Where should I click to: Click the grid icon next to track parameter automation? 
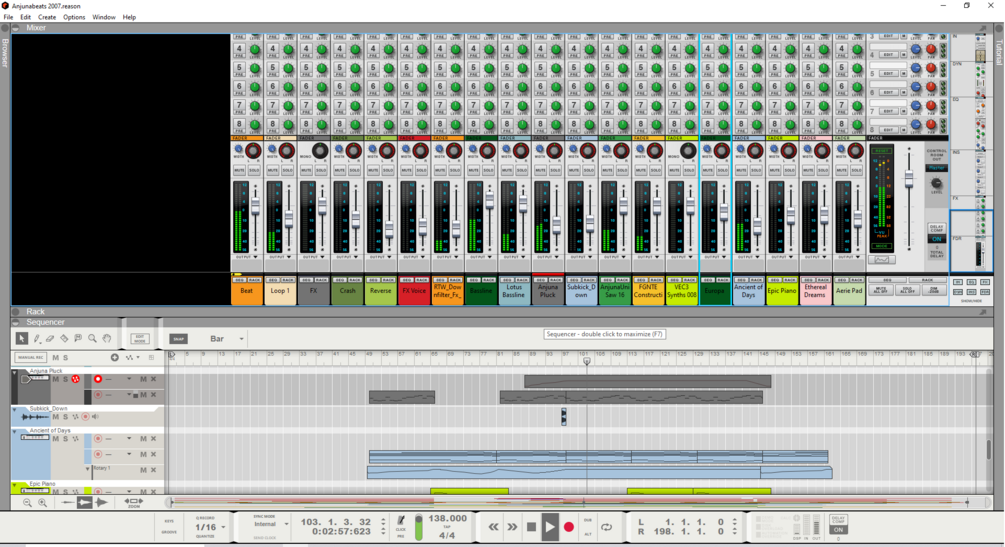(x=151, y=357)
